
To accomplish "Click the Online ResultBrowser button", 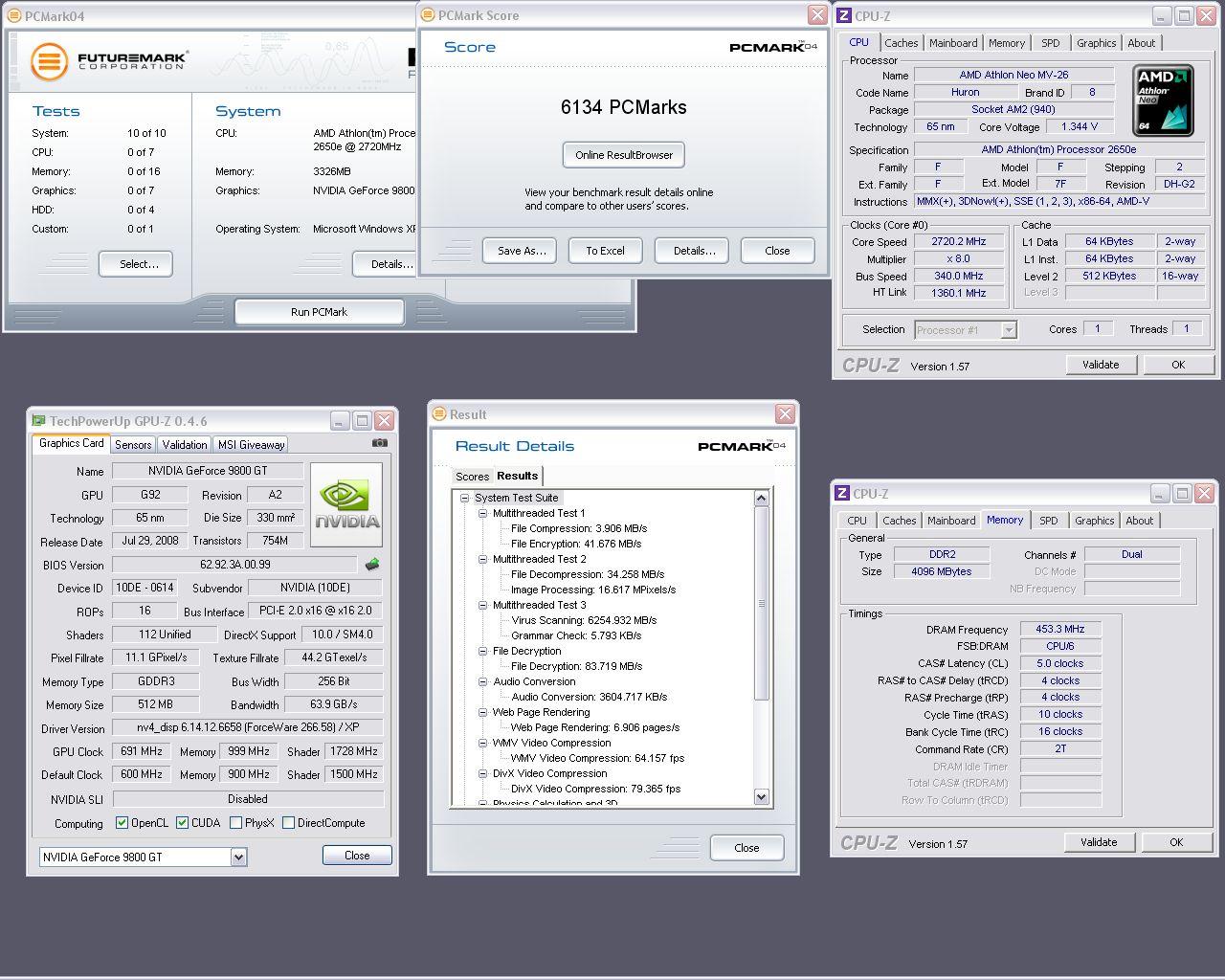I will click(x=624, y=155).
